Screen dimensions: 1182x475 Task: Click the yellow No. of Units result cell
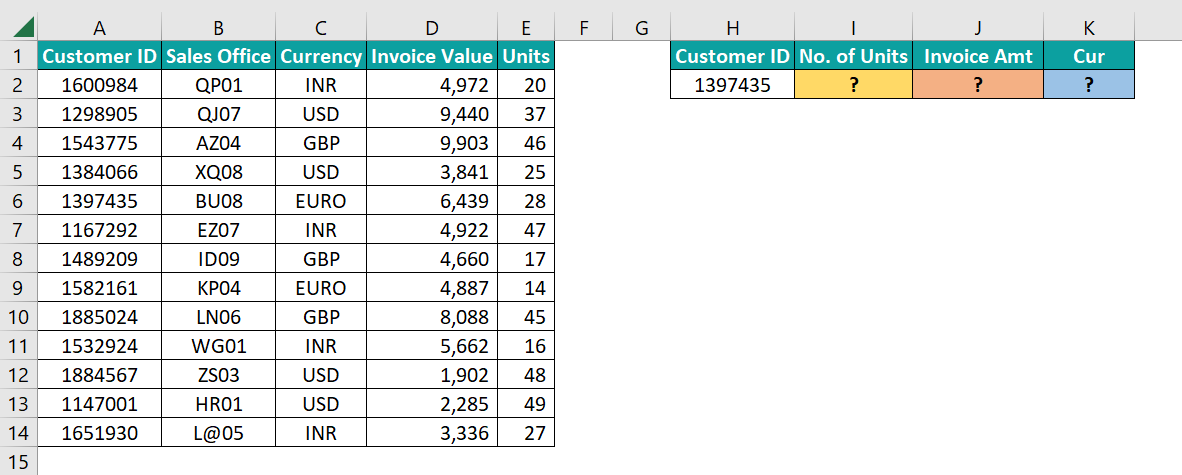853,85
